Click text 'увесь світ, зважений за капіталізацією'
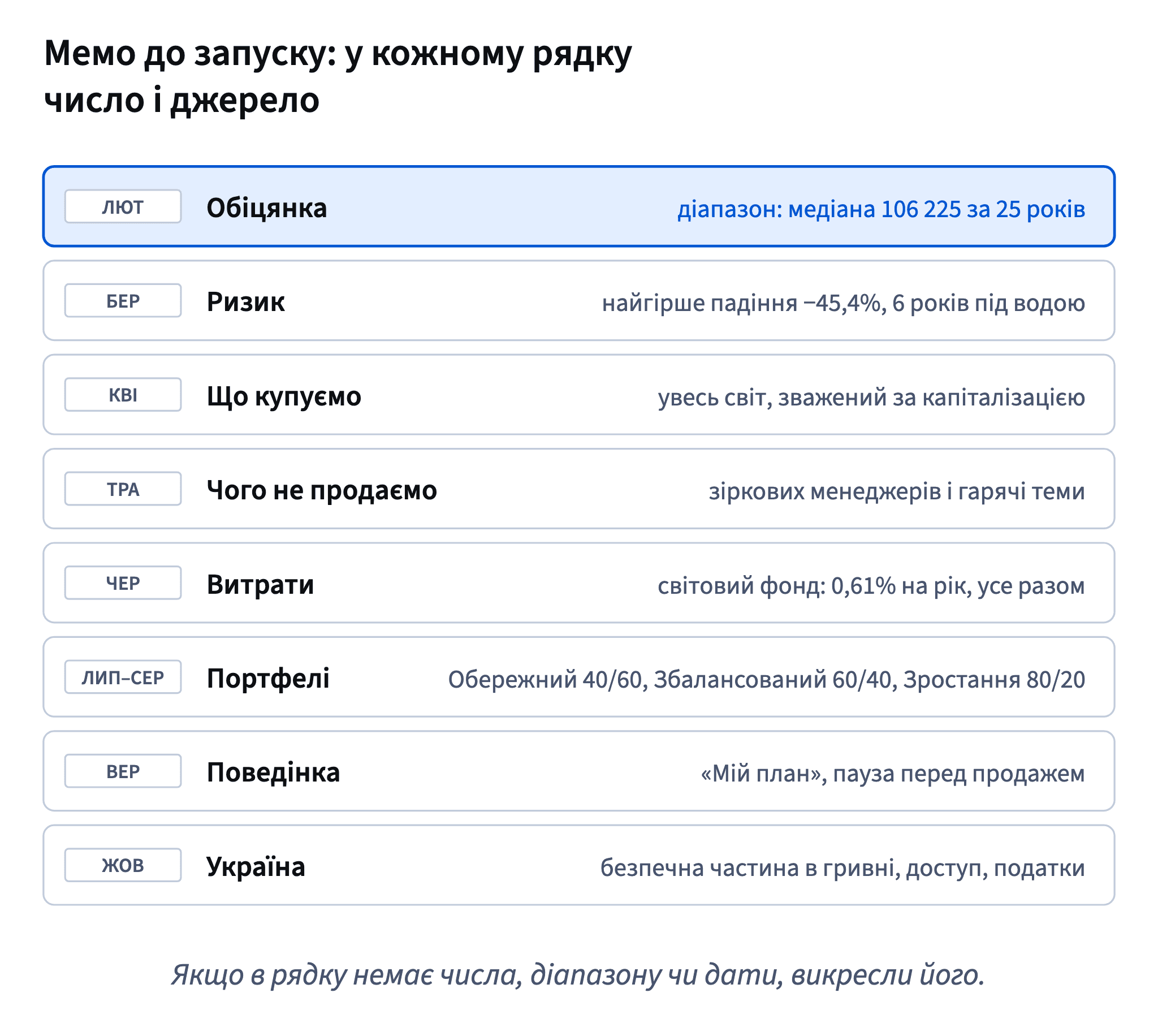 872,398
